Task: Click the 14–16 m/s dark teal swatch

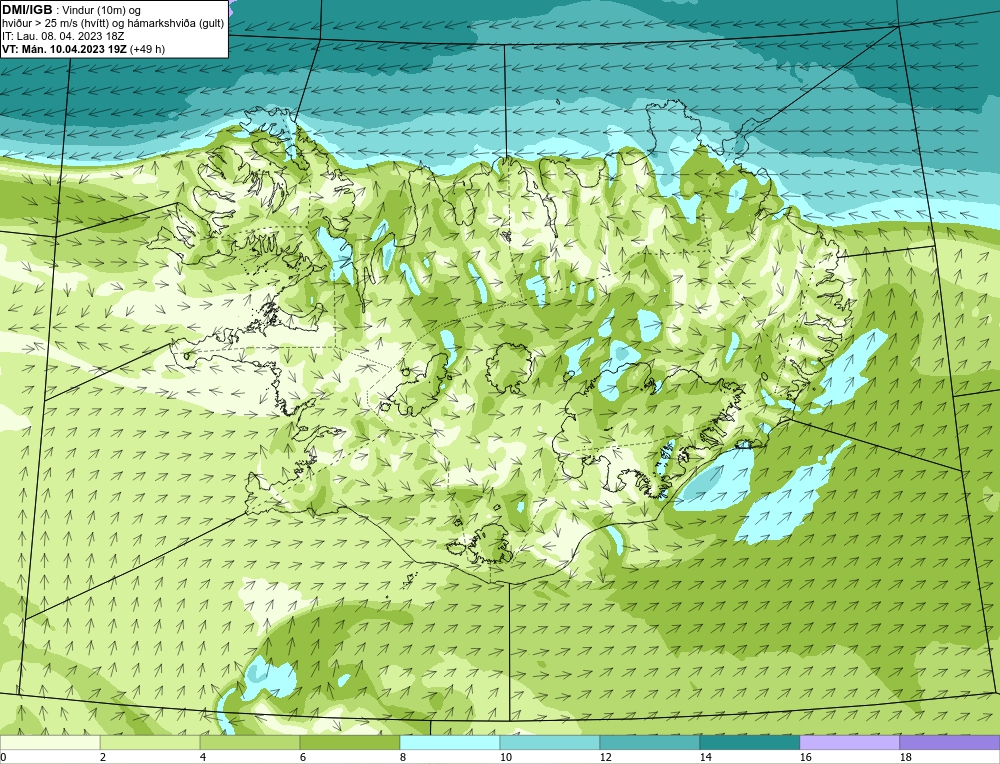Action: coord(749,742)
